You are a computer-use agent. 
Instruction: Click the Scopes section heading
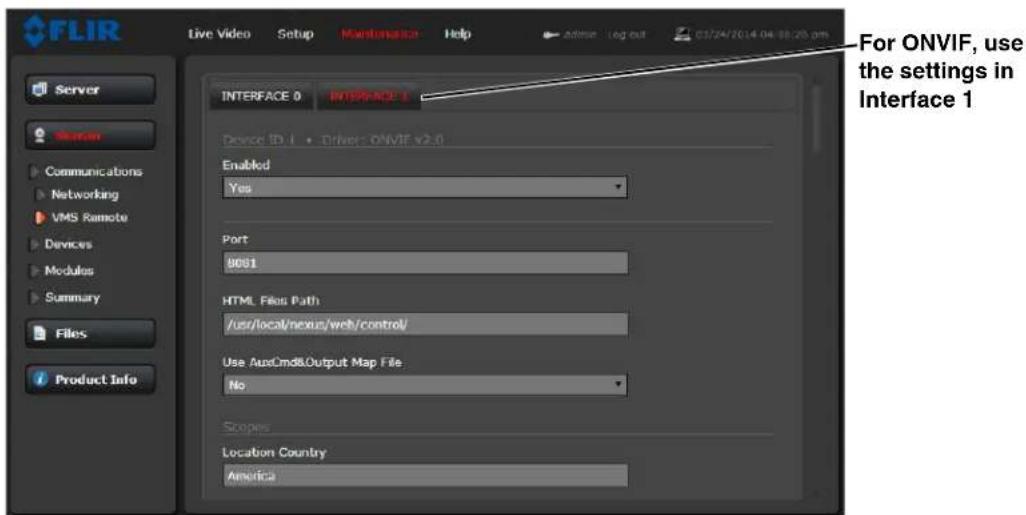click(x=246, y=427)
